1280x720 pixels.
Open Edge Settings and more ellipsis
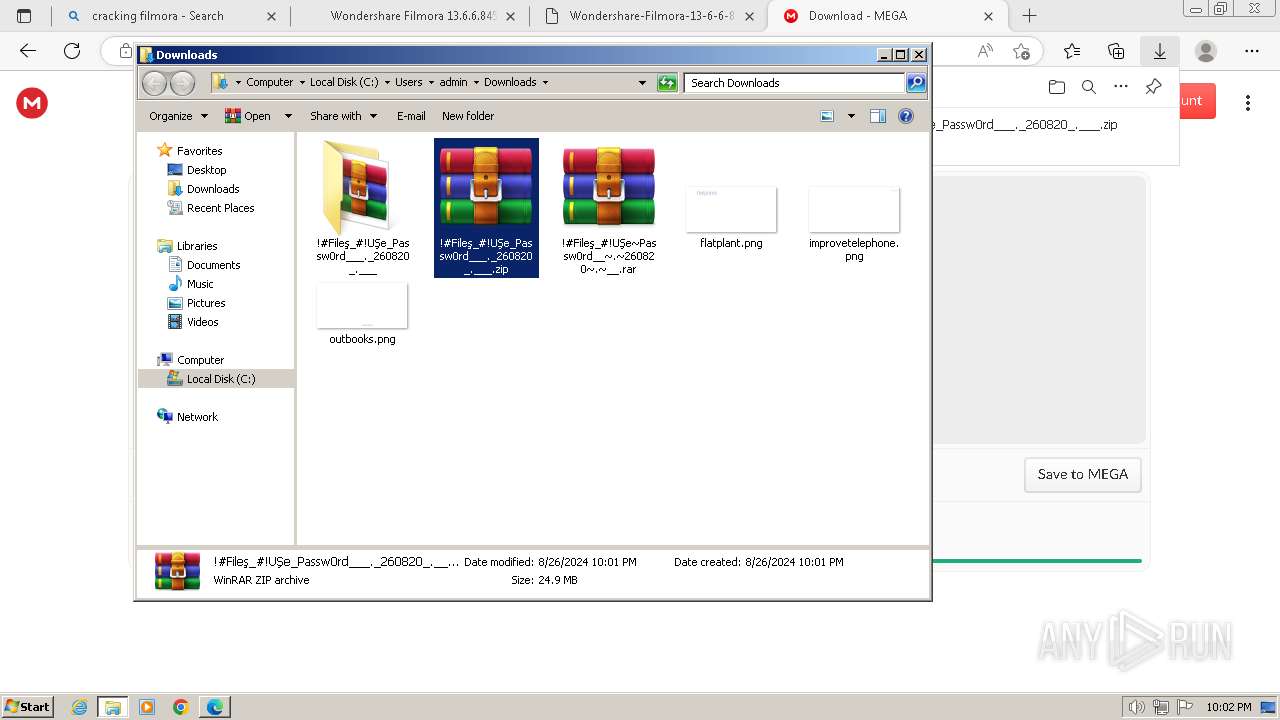coord(1252,51)
